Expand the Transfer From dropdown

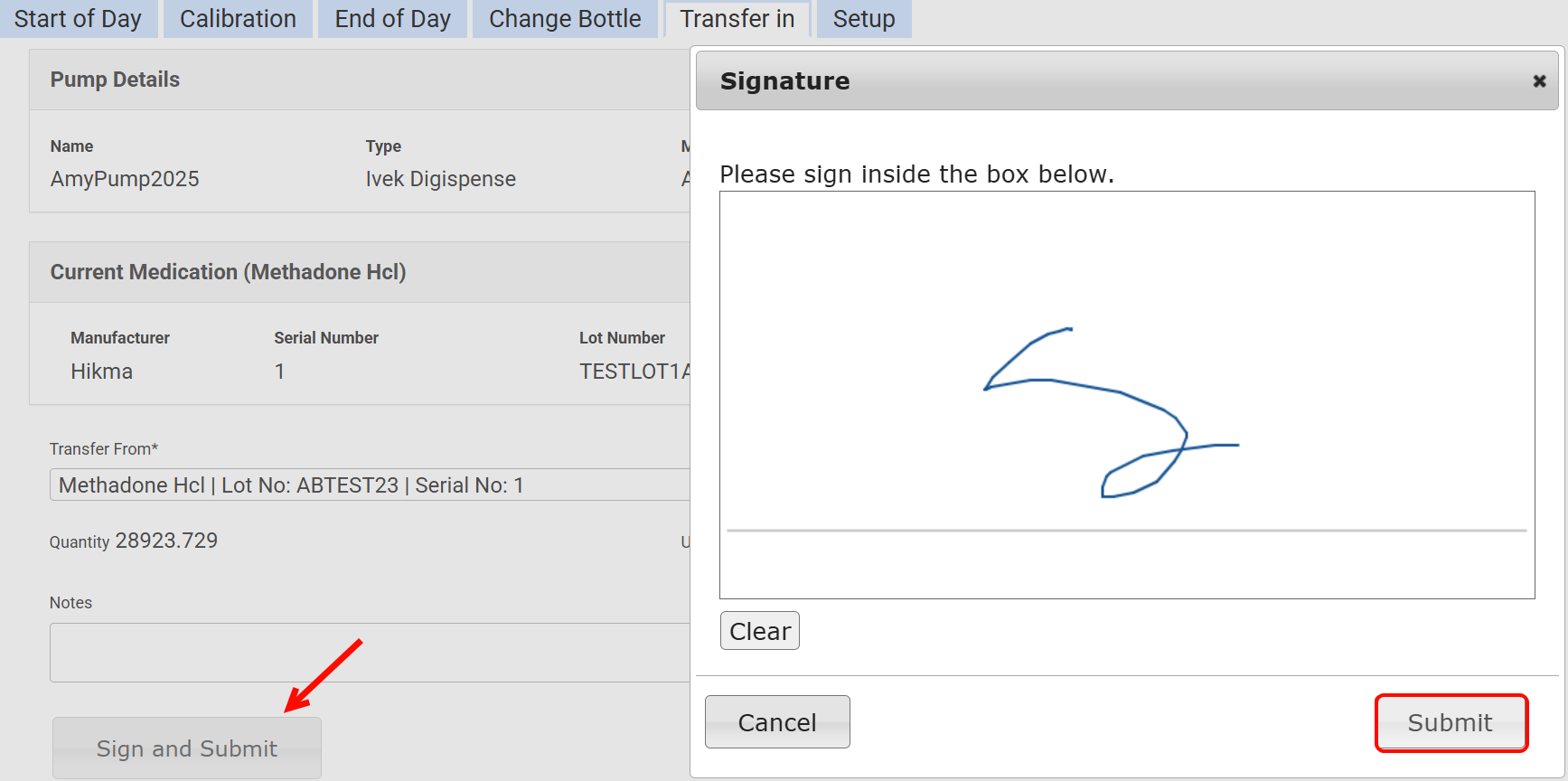point(369,485)
